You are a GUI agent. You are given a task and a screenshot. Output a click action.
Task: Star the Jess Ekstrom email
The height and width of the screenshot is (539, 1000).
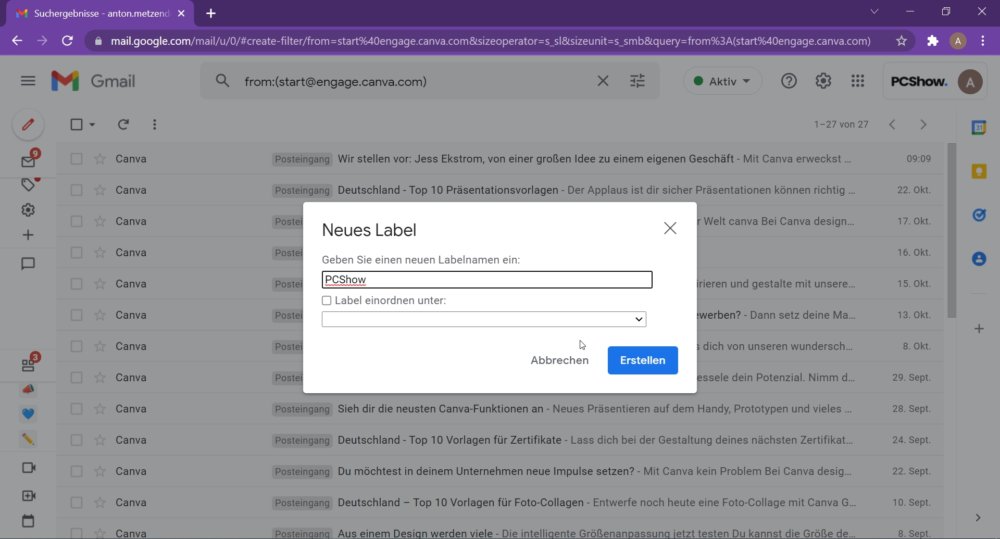[x=99, y=159]
